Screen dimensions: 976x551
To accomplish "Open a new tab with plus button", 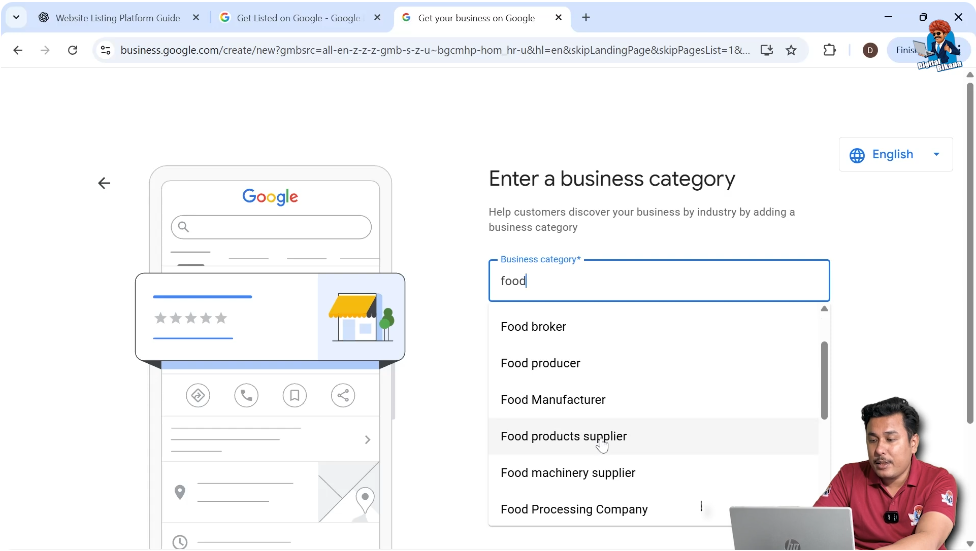I will 586,17.
